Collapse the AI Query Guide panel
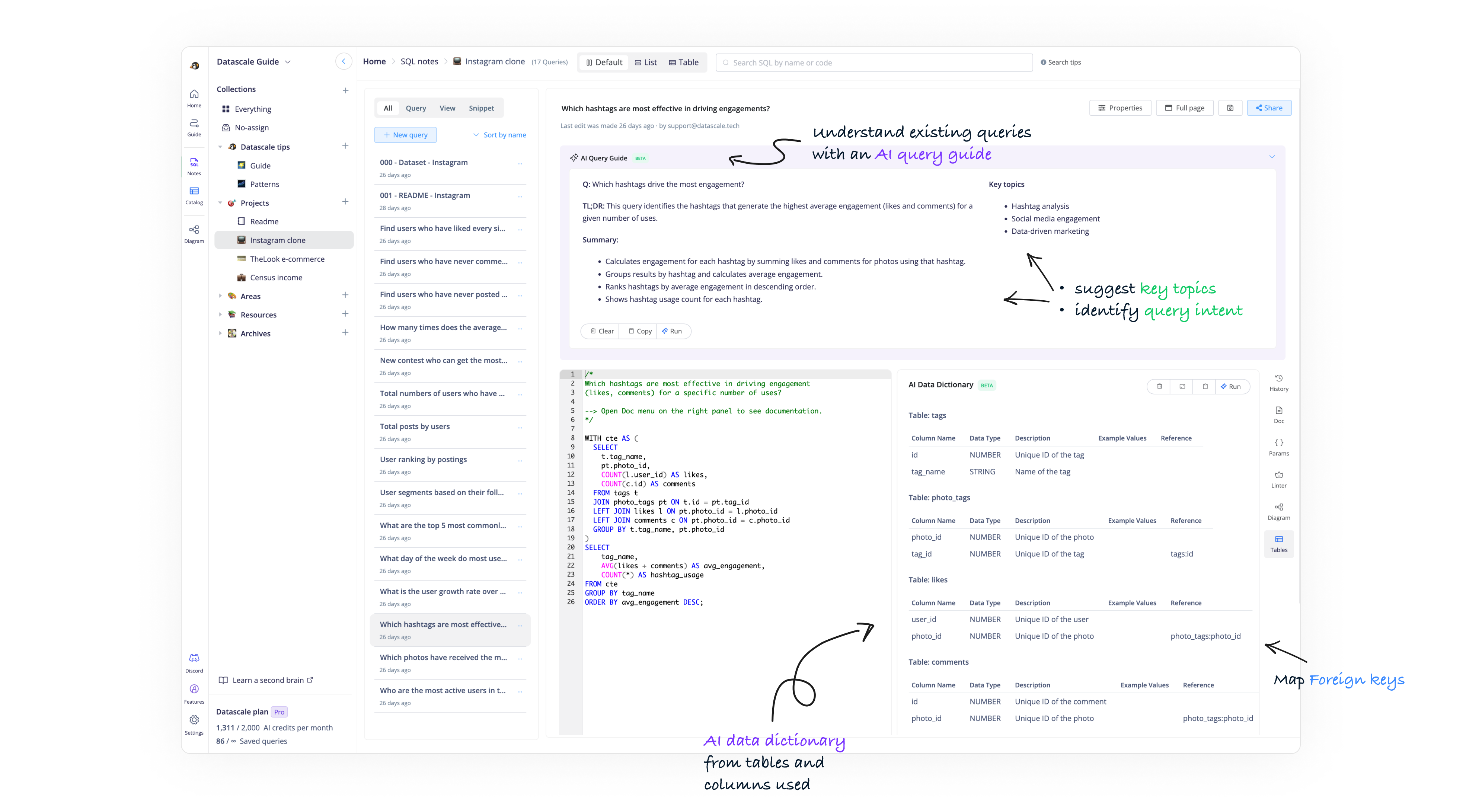This screenshot has height=812, width=1482. (1271, 157)
